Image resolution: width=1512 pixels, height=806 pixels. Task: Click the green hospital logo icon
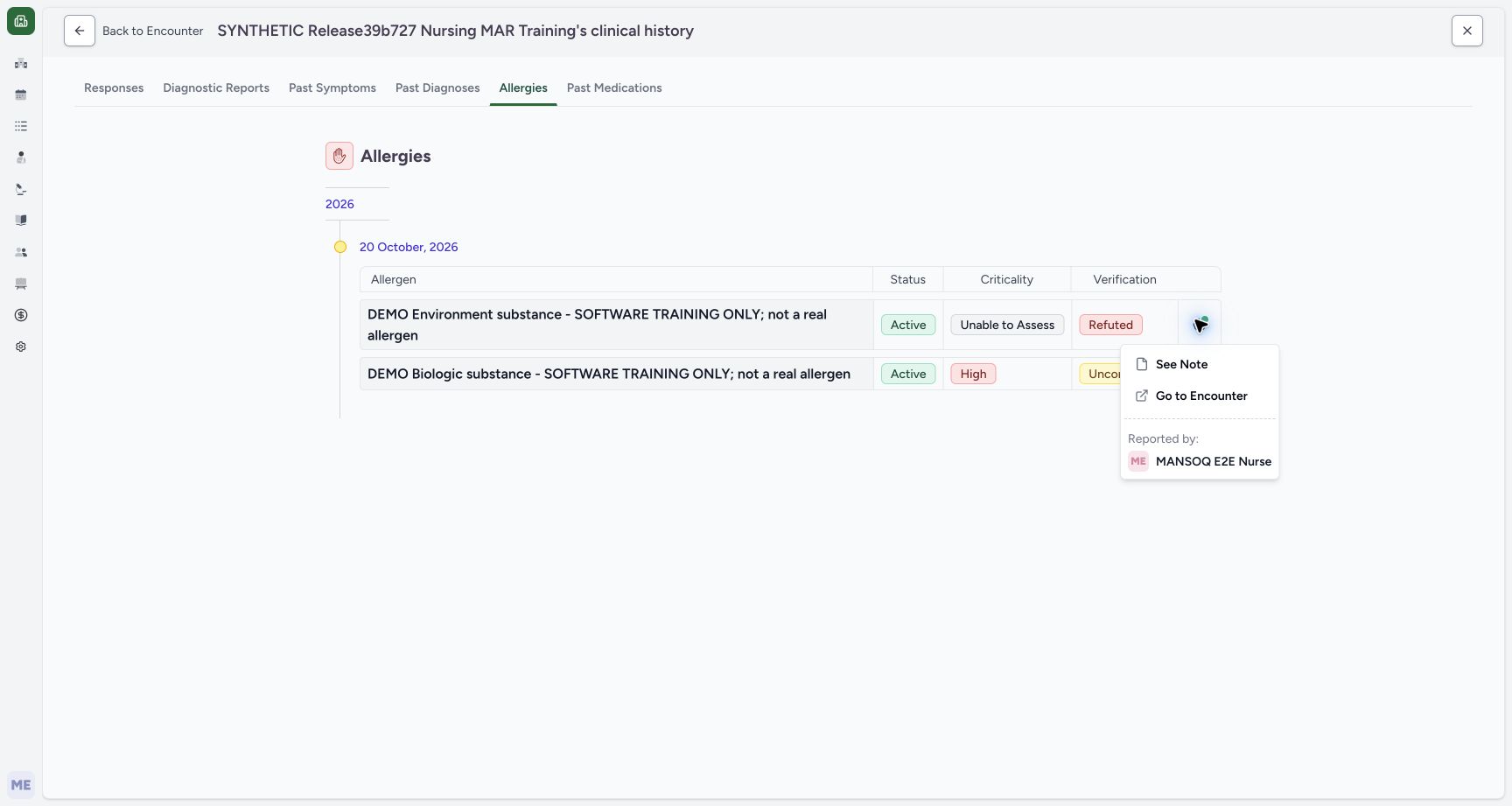21,21
